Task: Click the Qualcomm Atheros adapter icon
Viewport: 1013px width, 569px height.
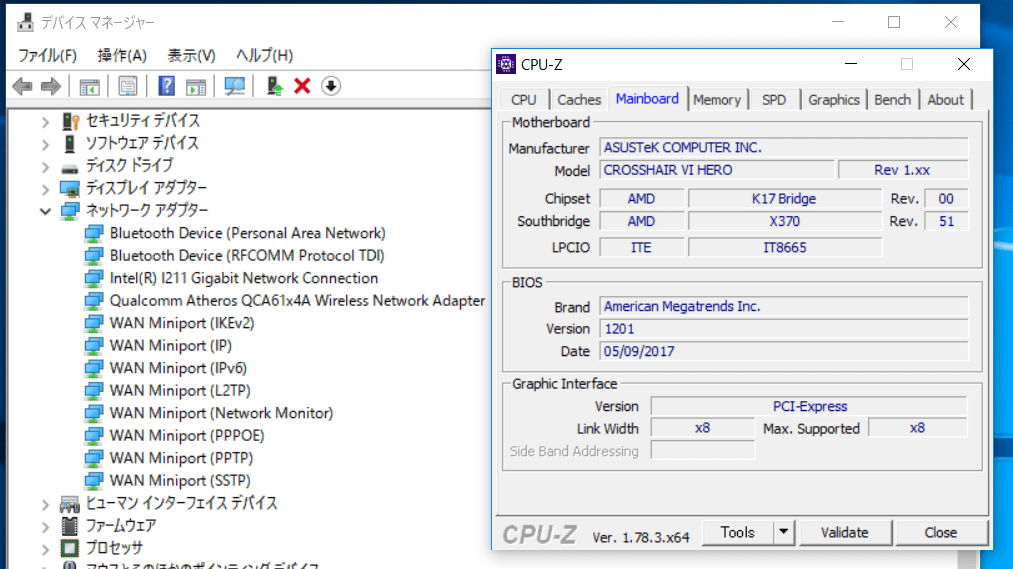Action: (94, 301)
